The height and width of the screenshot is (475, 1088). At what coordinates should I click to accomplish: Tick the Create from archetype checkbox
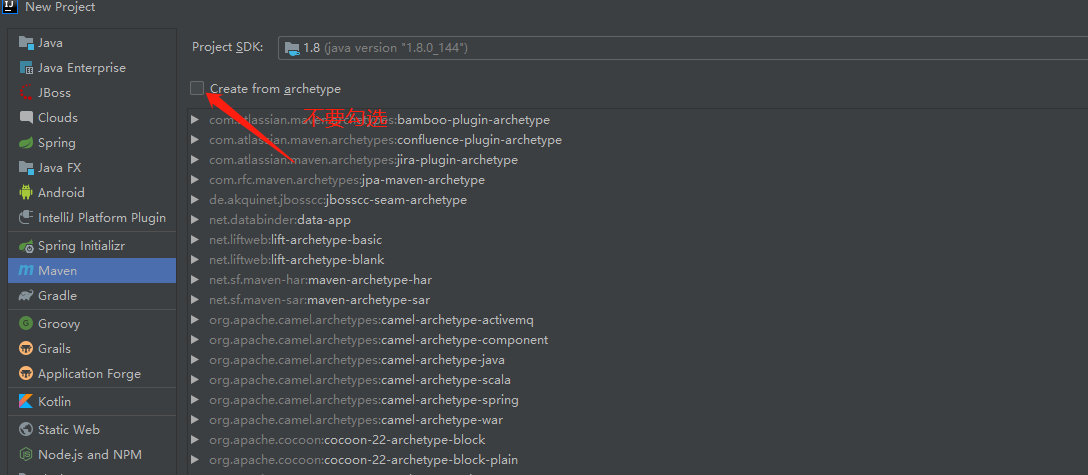(x=197, y=88)
